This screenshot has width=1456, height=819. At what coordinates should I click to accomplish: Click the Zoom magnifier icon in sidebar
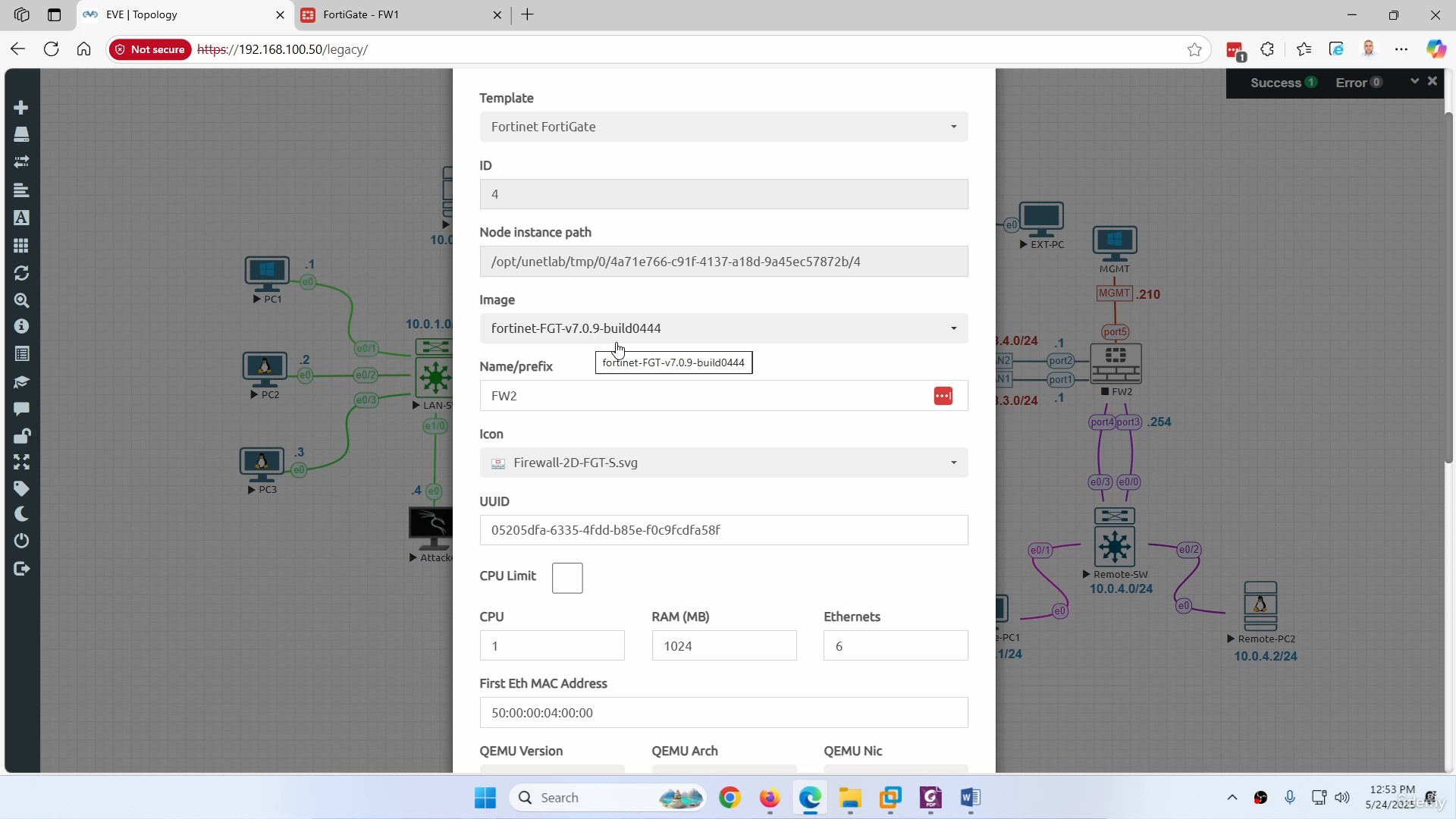(x=21, y=300)
